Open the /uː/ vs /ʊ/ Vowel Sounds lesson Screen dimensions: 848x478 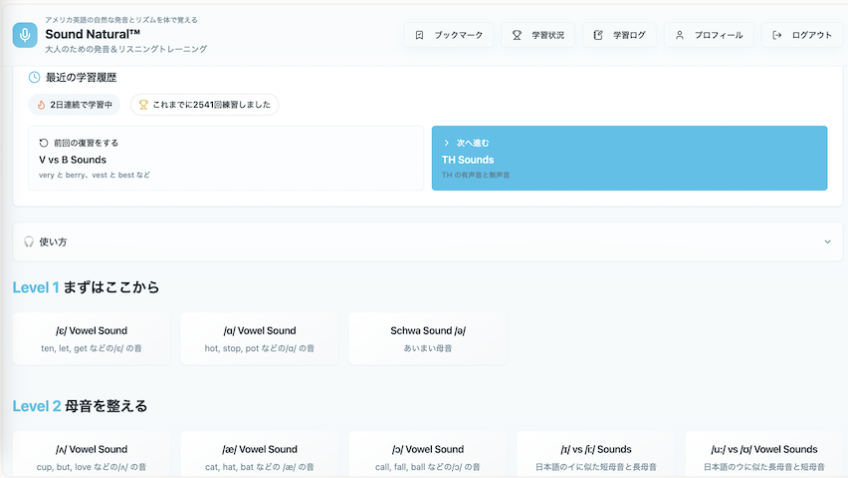764,454
